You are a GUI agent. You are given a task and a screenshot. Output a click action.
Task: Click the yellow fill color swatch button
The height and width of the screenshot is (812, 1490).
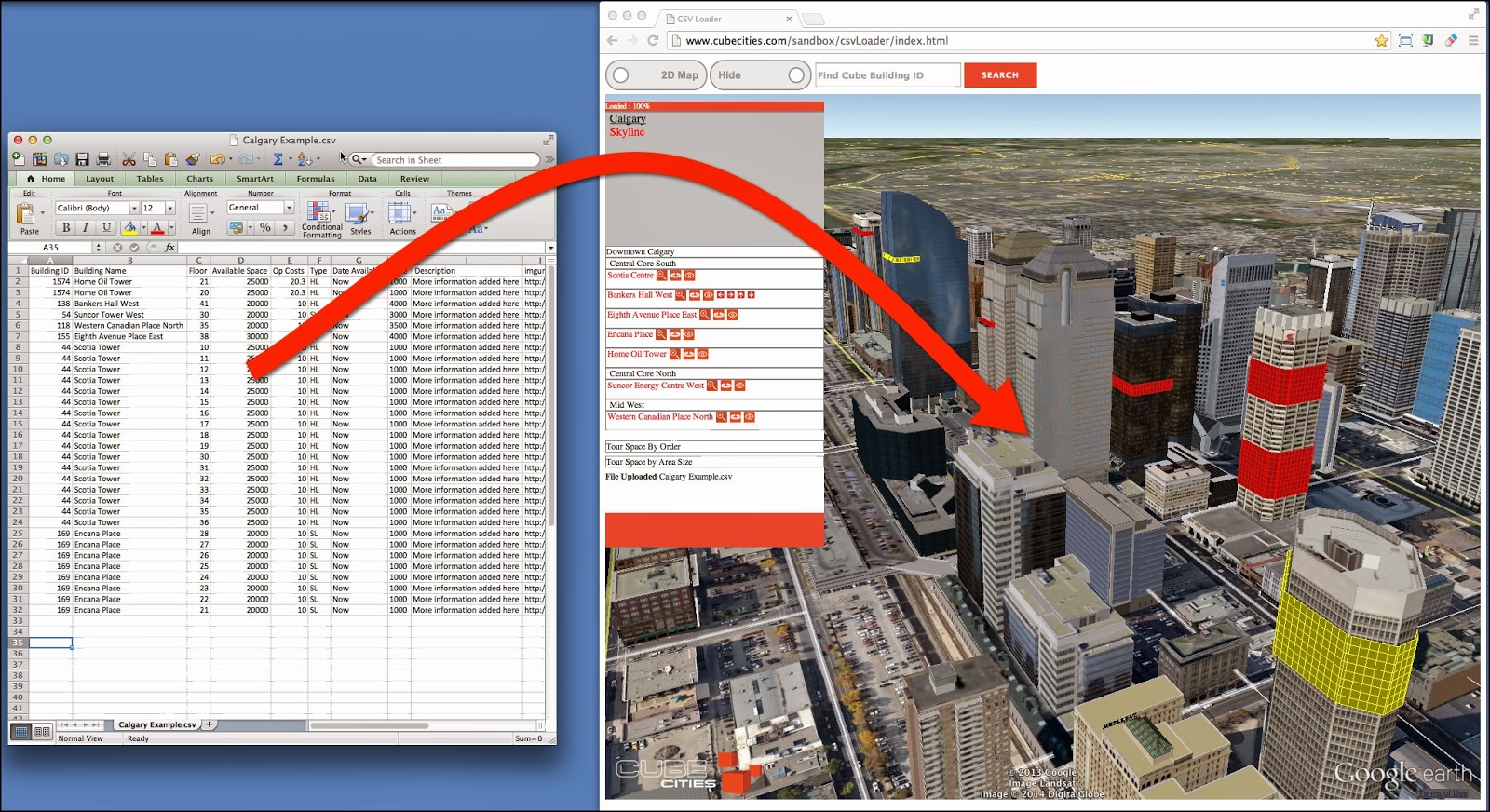tap(130, 228)
